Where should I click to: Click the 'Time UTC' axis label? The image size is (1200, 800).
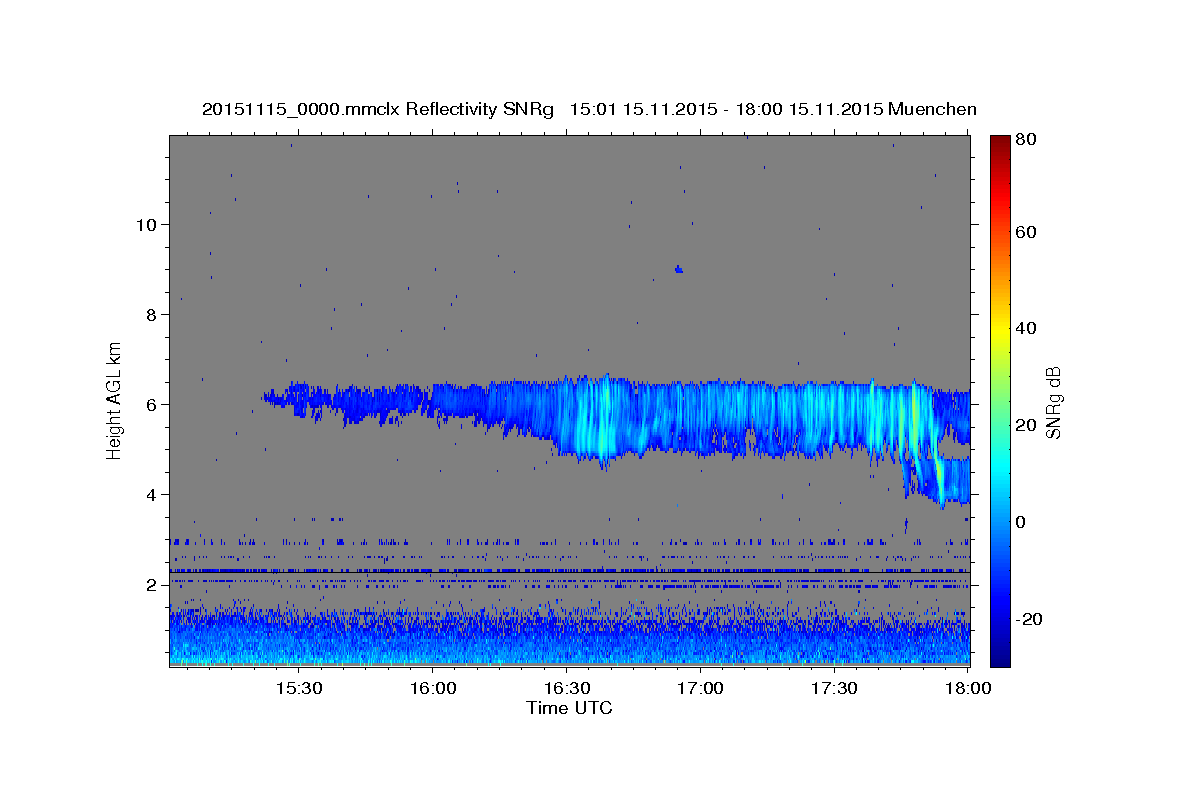(569, 708)
